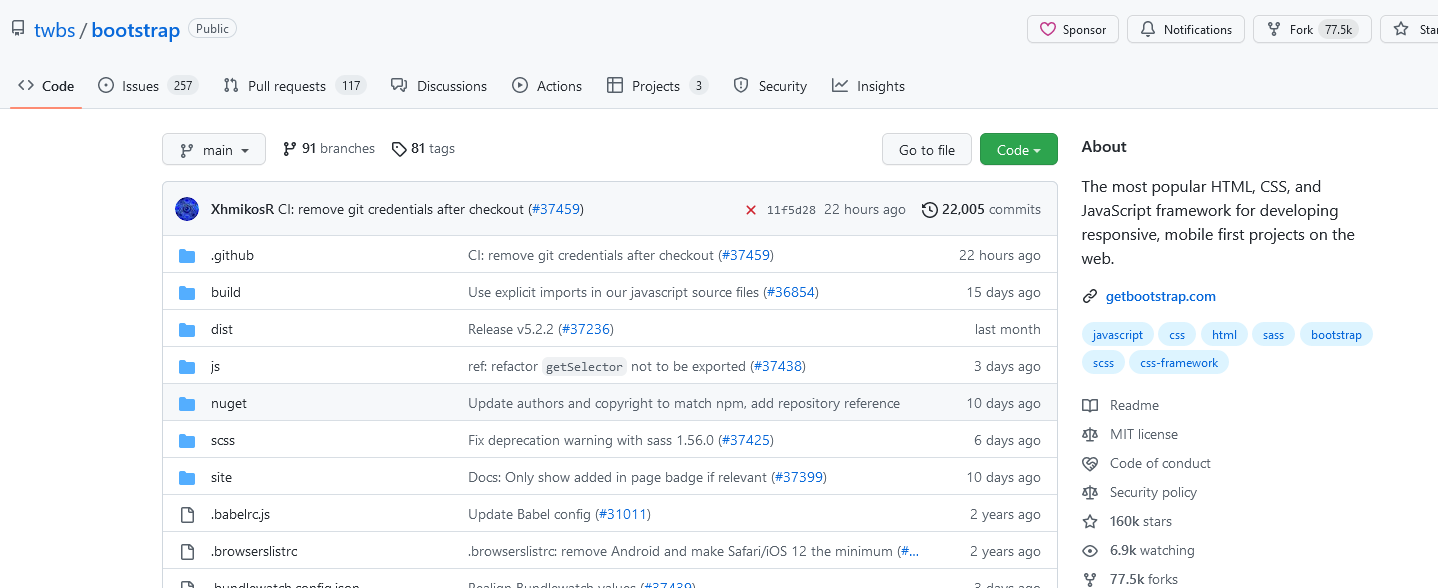Open the Readme link in About
The height and width of the screenshot is (588, 1438).
pos(1134,405)
